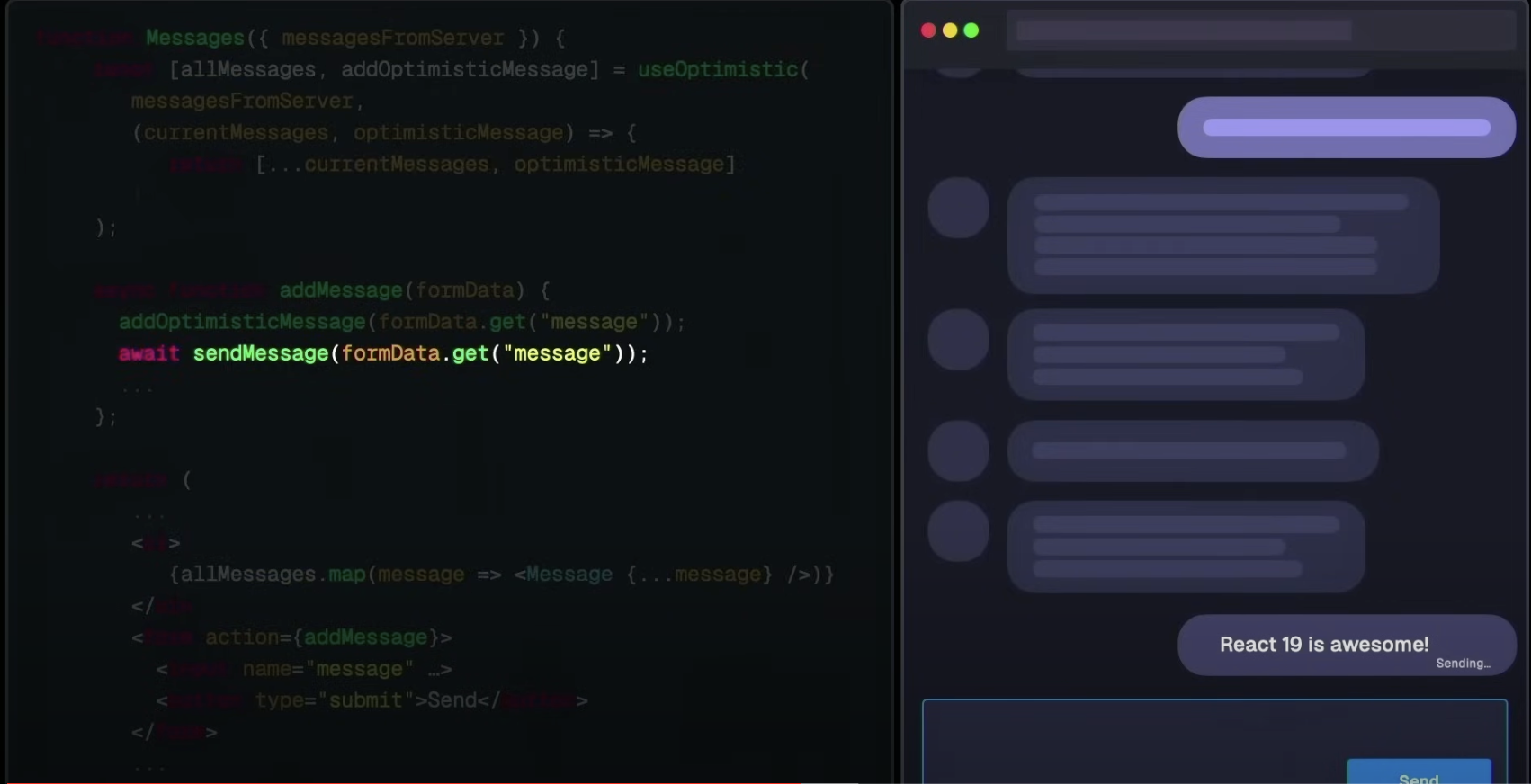
Task: Click the red close window dot
Action: 928,31
